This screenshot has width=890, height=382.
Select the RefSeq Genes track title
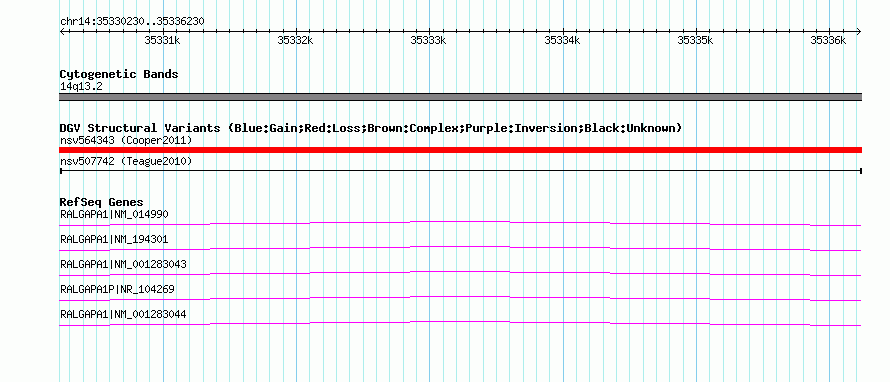102,202
